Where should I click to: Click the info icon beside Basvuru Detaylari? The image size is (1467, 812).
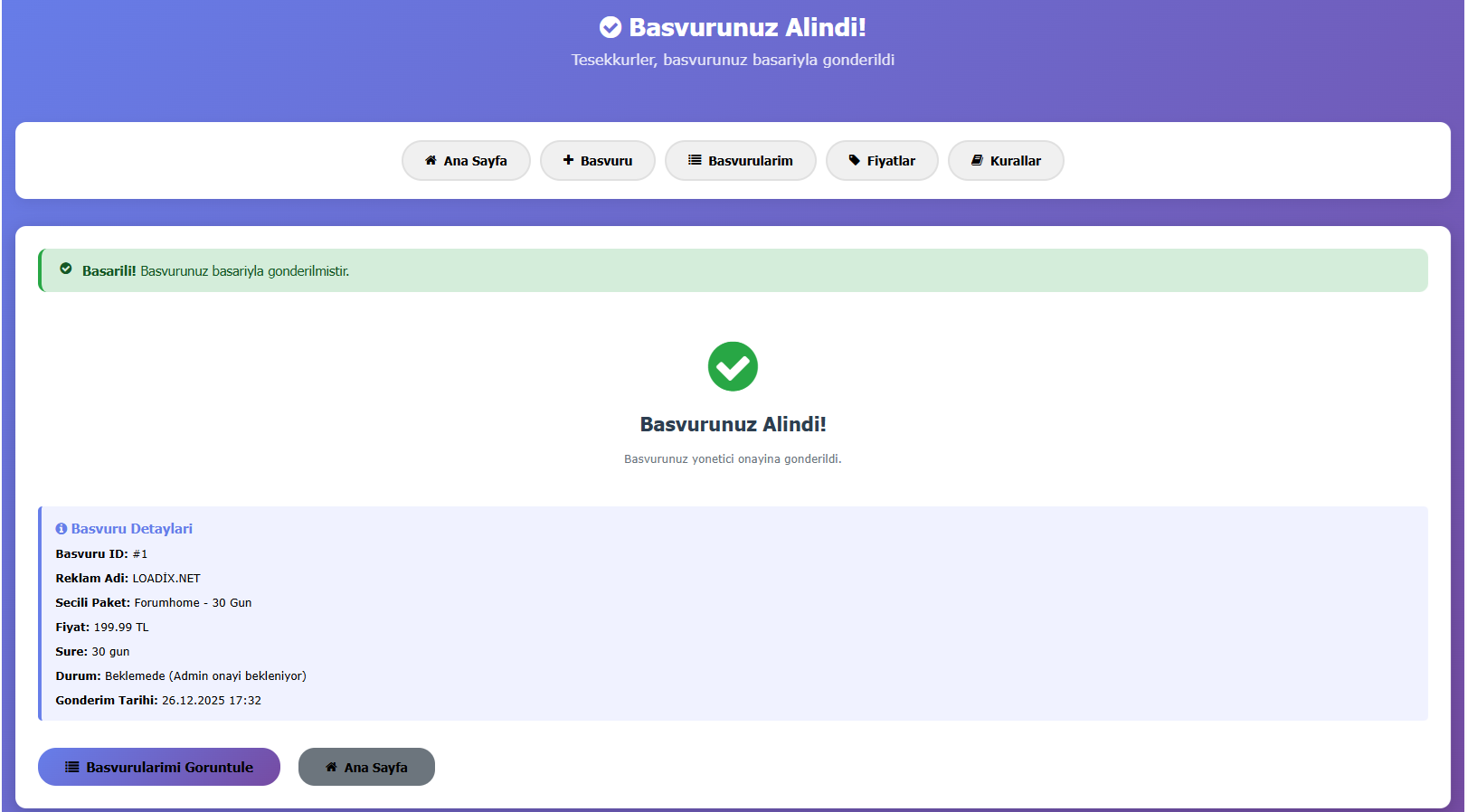(x=62, y=529)
